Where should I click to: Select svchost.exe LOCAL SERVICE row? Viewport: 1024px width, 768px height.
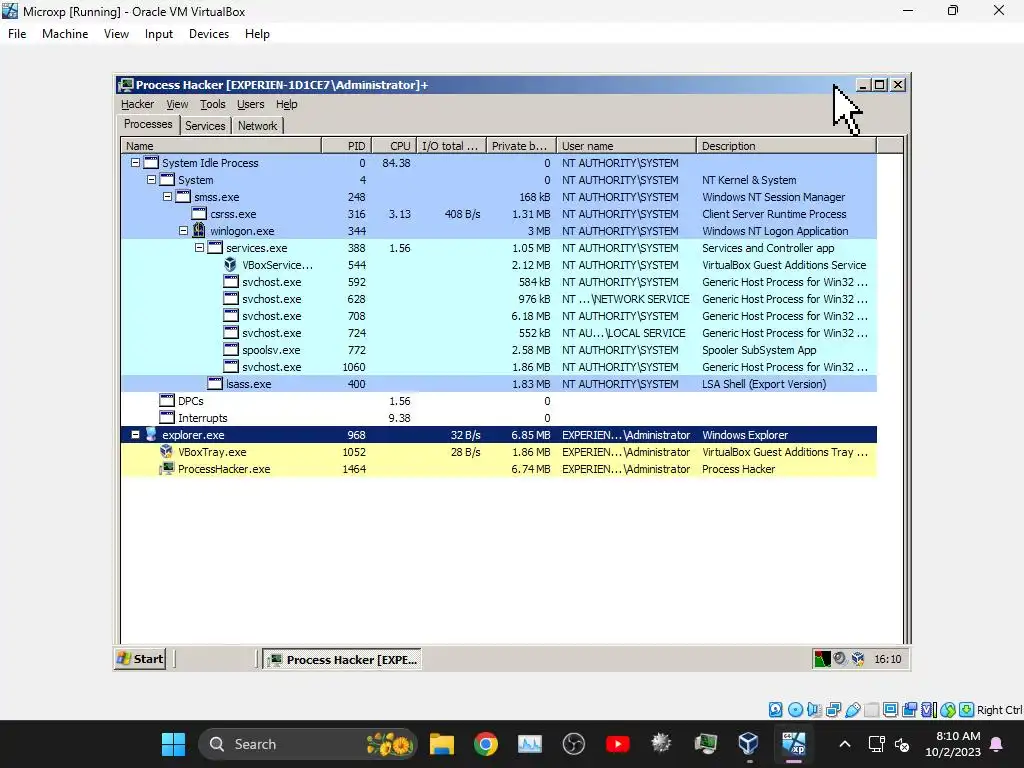(x=499, y=332)
